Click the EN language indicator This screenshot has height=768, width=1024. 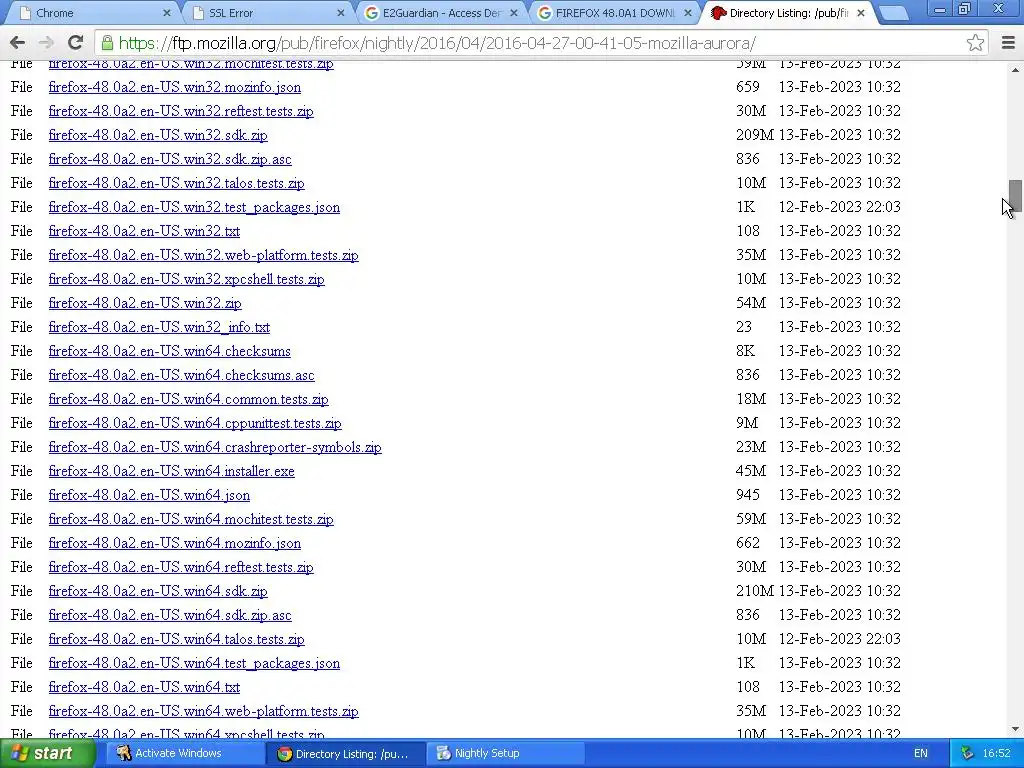tap(921, 753)
